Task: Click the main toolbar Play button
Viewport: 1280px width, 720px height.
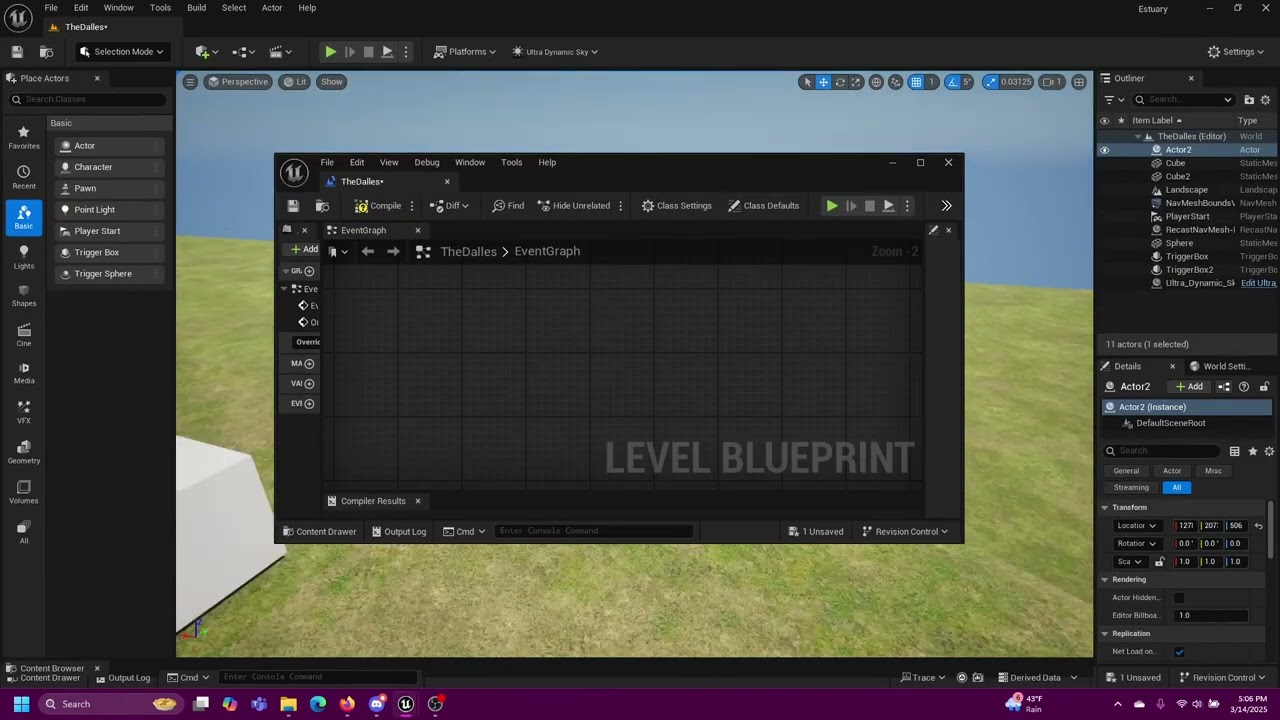Action: tap(330, 52)
